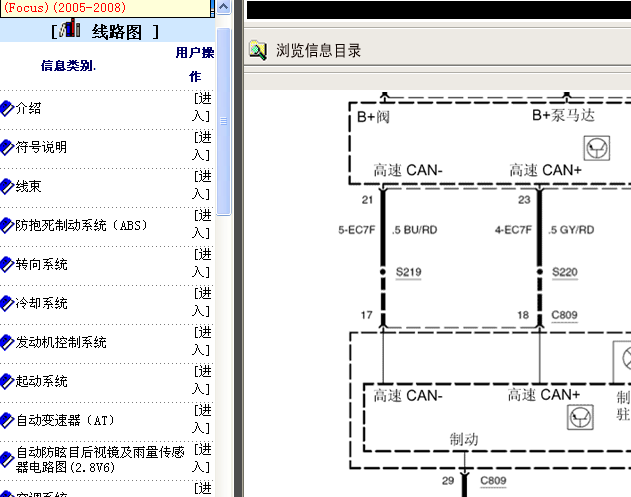Click the 浏览信息目录 folder search icon

[258, 51]
